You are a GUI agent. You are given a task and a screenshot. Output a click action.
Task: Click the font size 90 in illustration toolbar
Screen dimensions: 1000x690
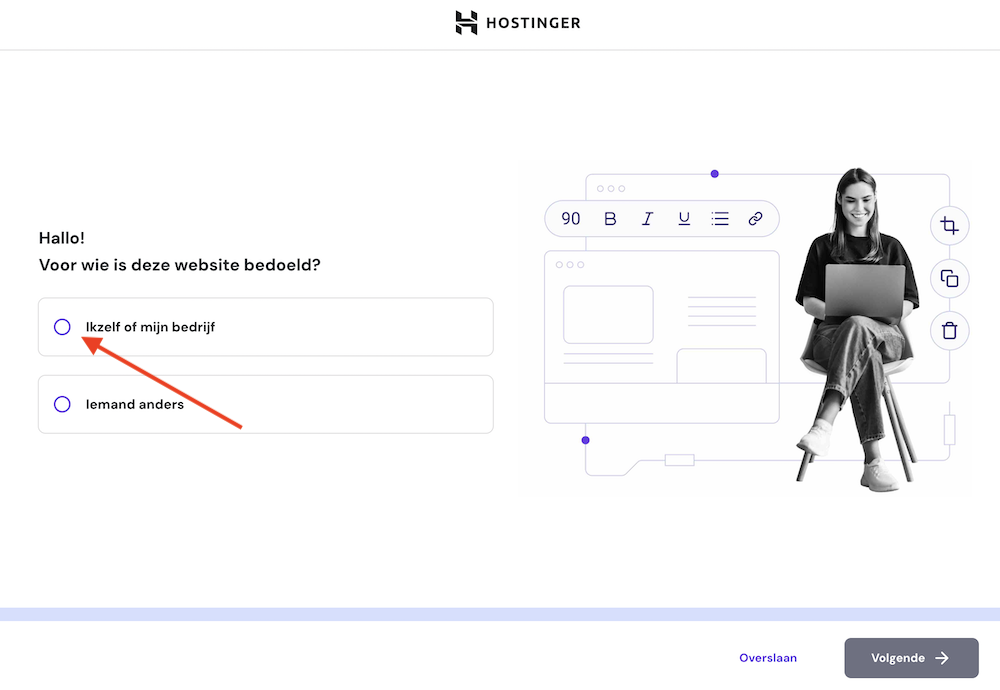coord(571,219)
